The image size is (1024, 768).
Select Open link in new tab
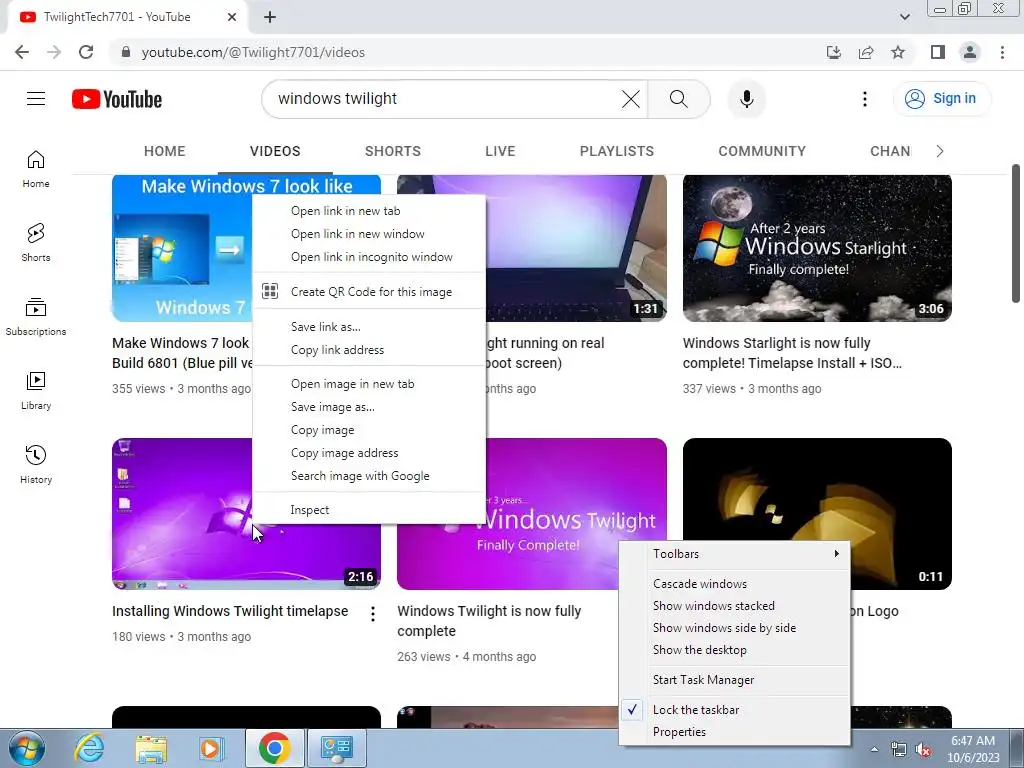pos(369,211)
